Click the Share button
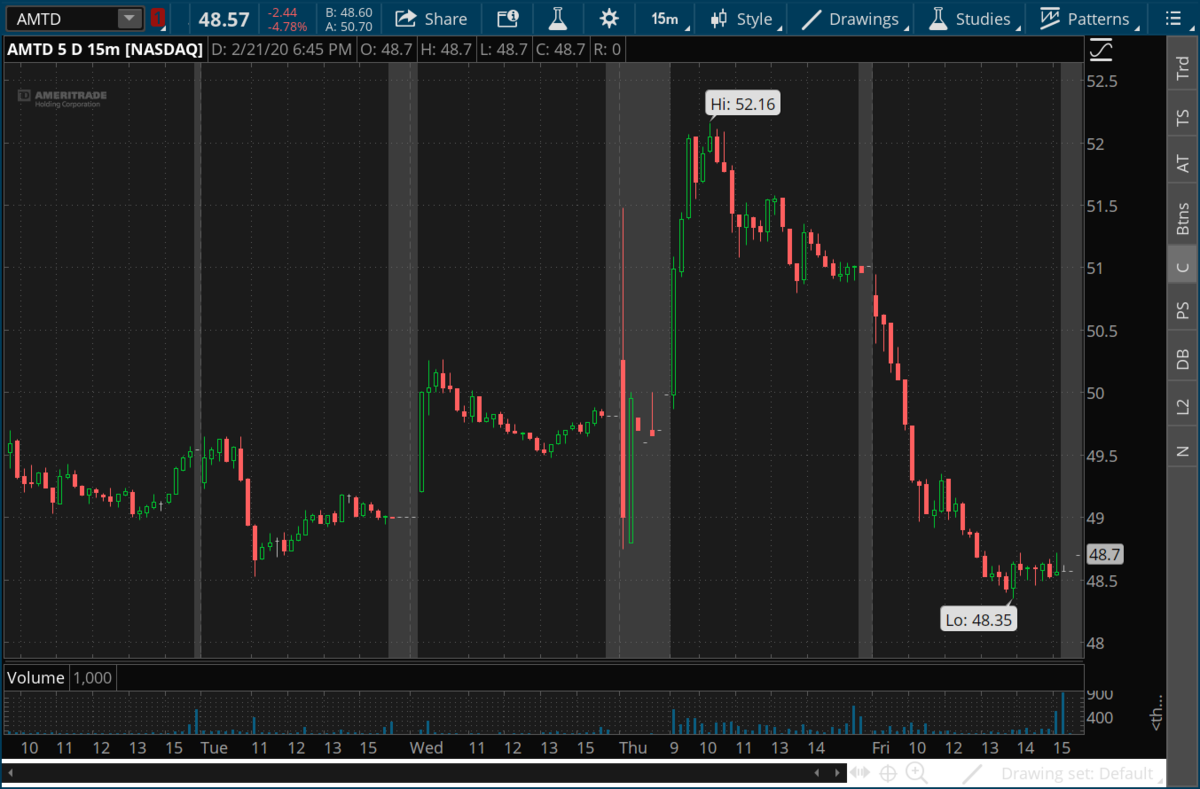This screenshot has width=1200, height=789. pos(431,18)
